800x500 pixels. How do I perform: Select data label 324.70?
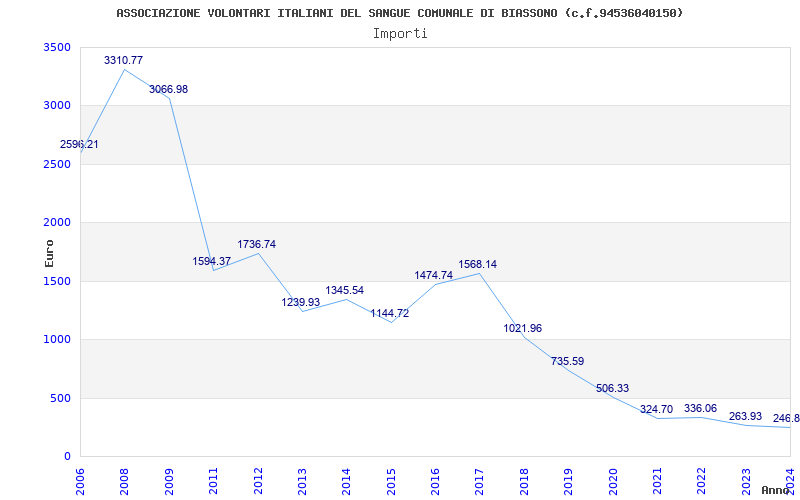(656, 409)
